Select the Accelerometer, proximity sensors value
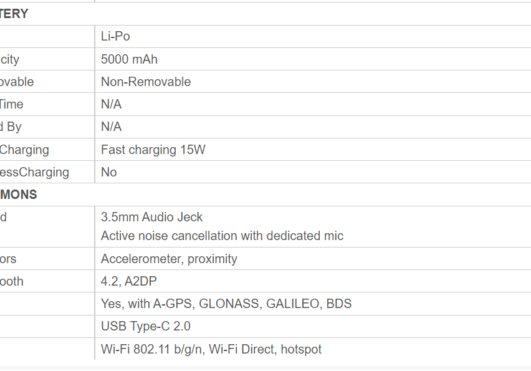531x371 pixels. click(169, 259)
